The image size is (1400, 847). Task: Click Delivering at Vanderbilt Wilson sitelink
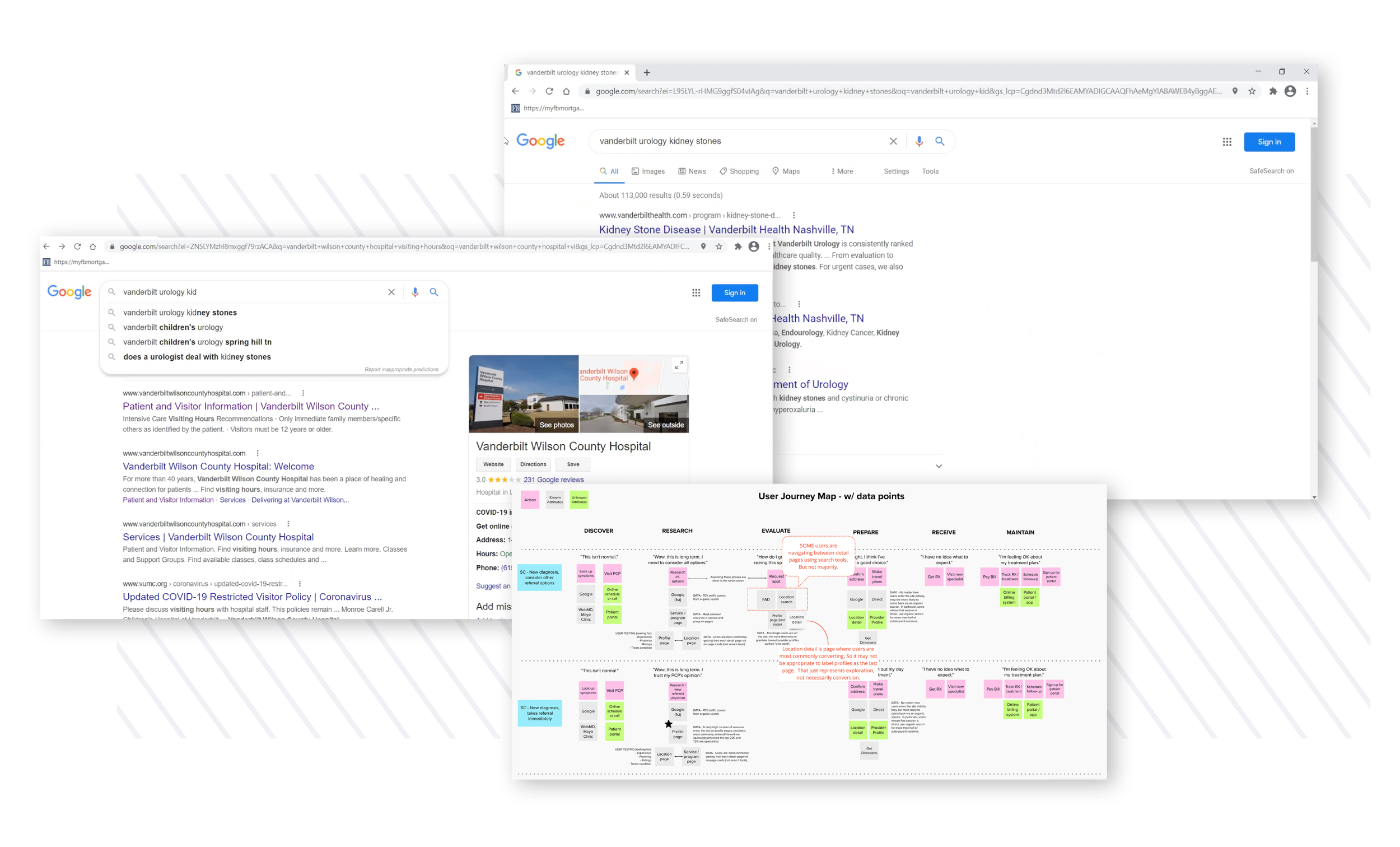(x=300, y=500)
